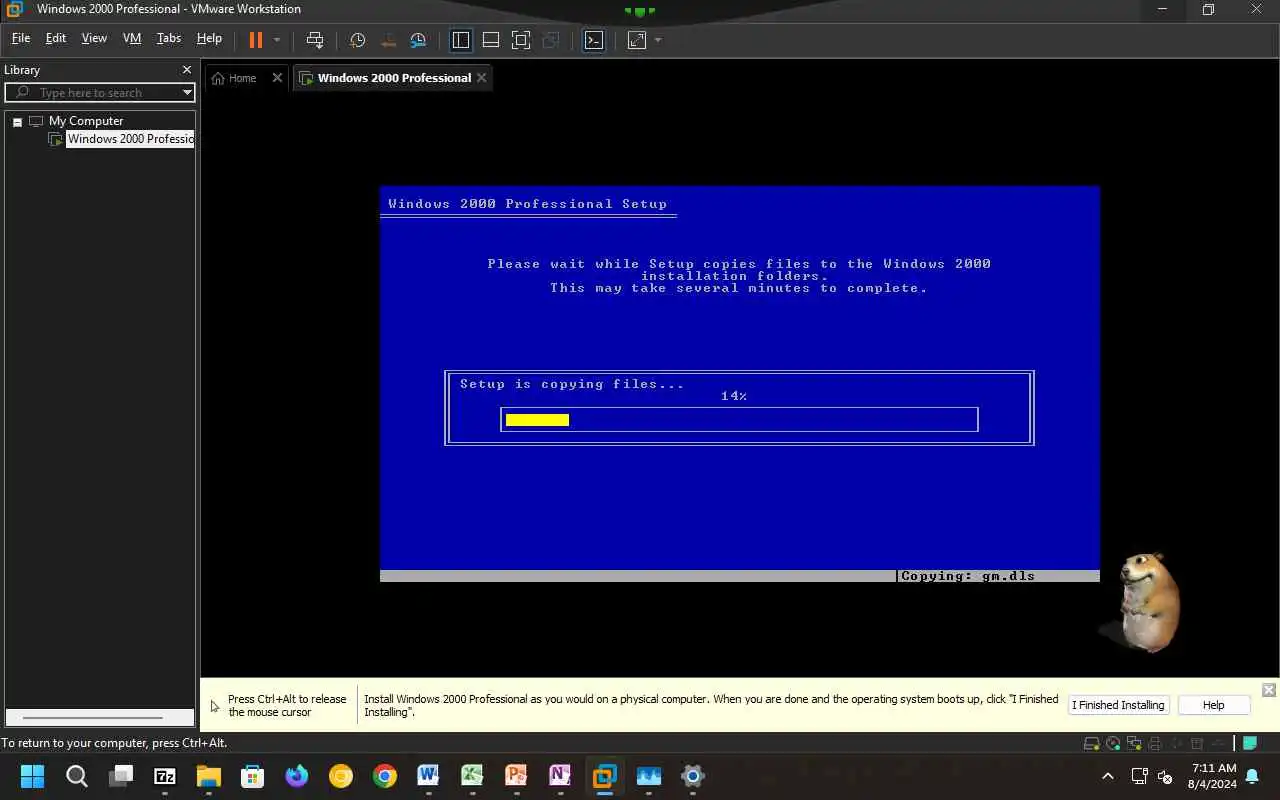
Task: Open the Edit menu
Action: click(x=56, y=38)
